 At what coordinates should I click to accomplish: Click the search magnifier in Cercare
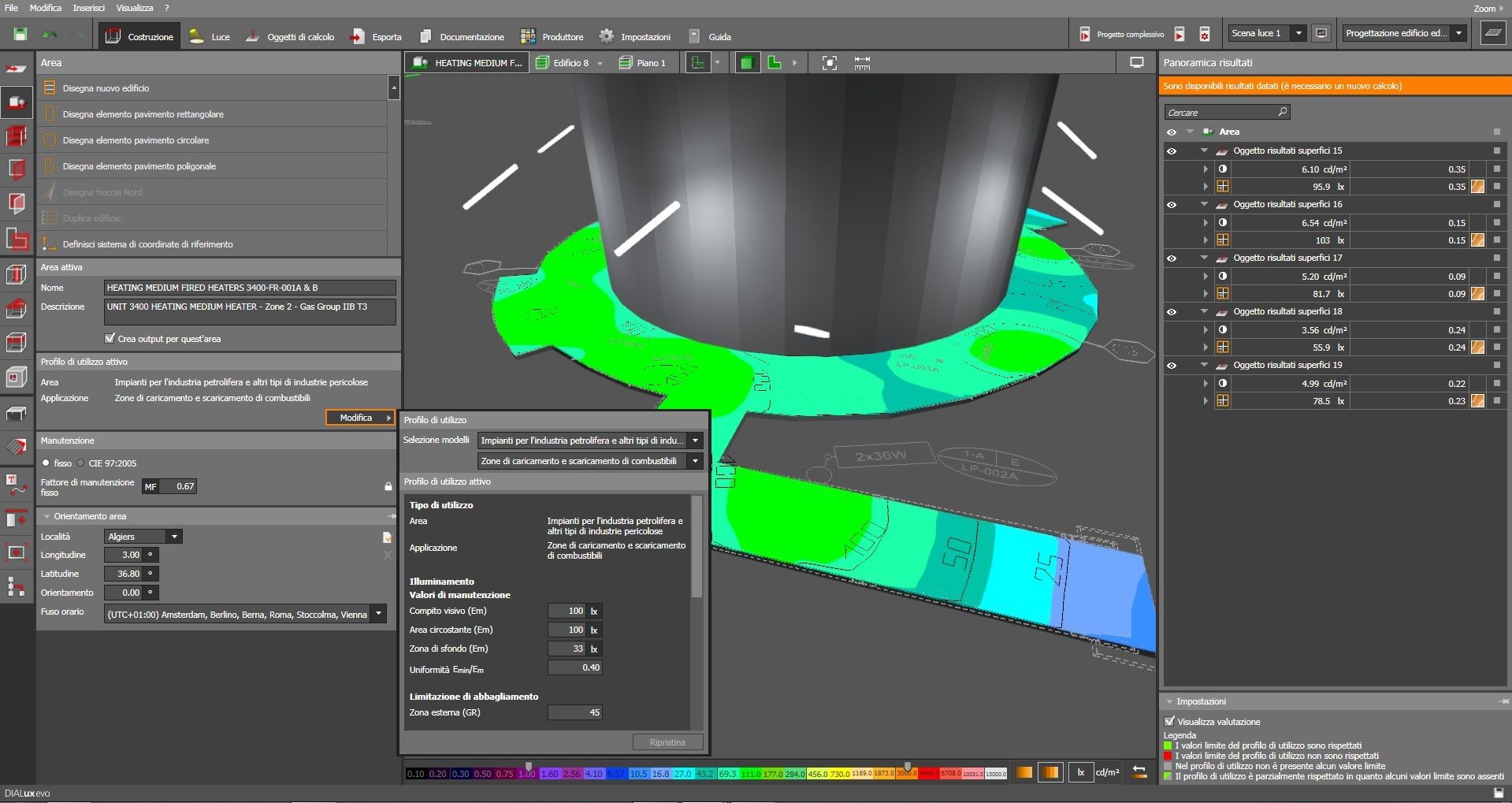(1282, 112)
